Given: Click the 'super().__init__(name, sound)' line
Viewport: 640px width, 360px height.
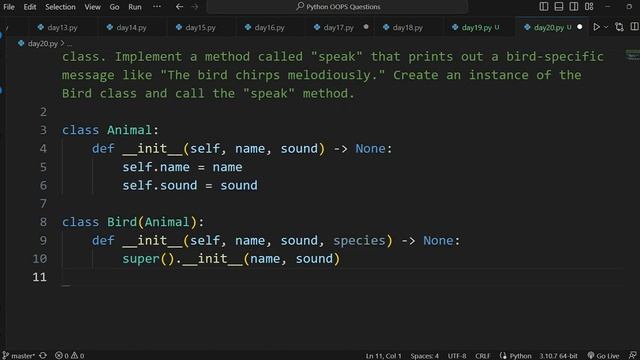Looking at the screenshot, I should [x=231, y=259].
